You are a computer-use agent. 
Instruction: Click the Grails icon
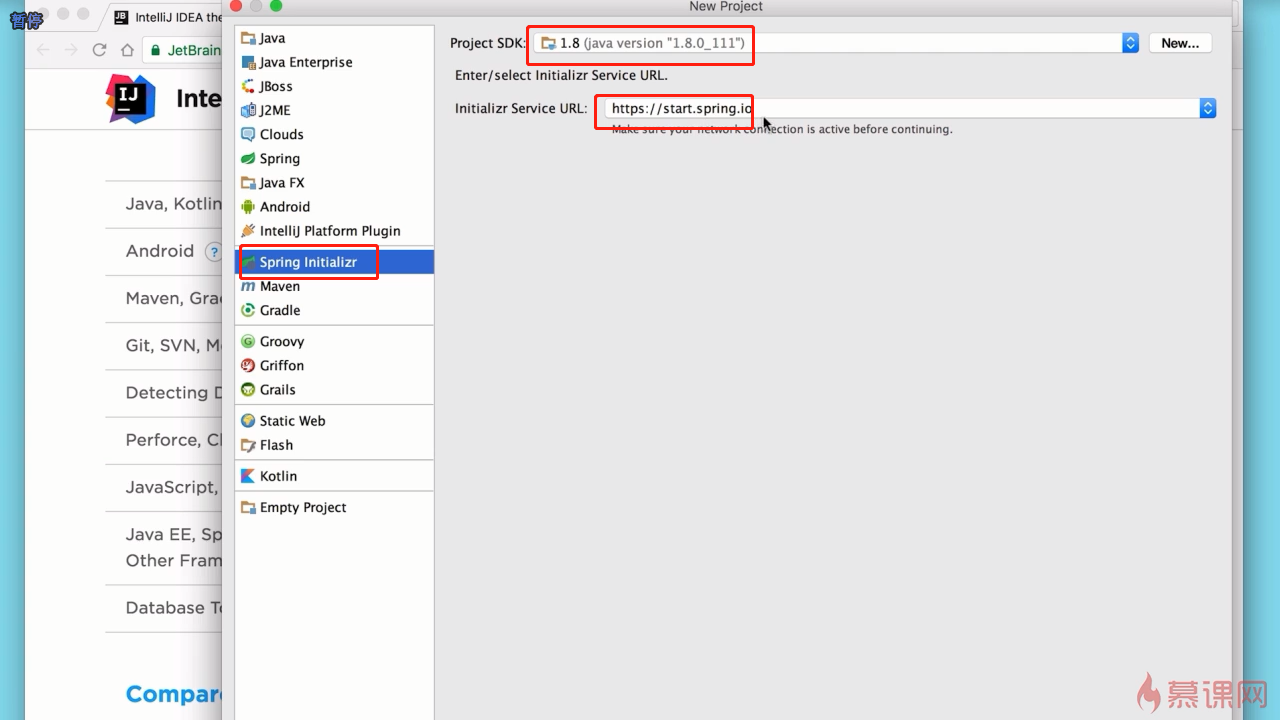[x=249, y=389]
